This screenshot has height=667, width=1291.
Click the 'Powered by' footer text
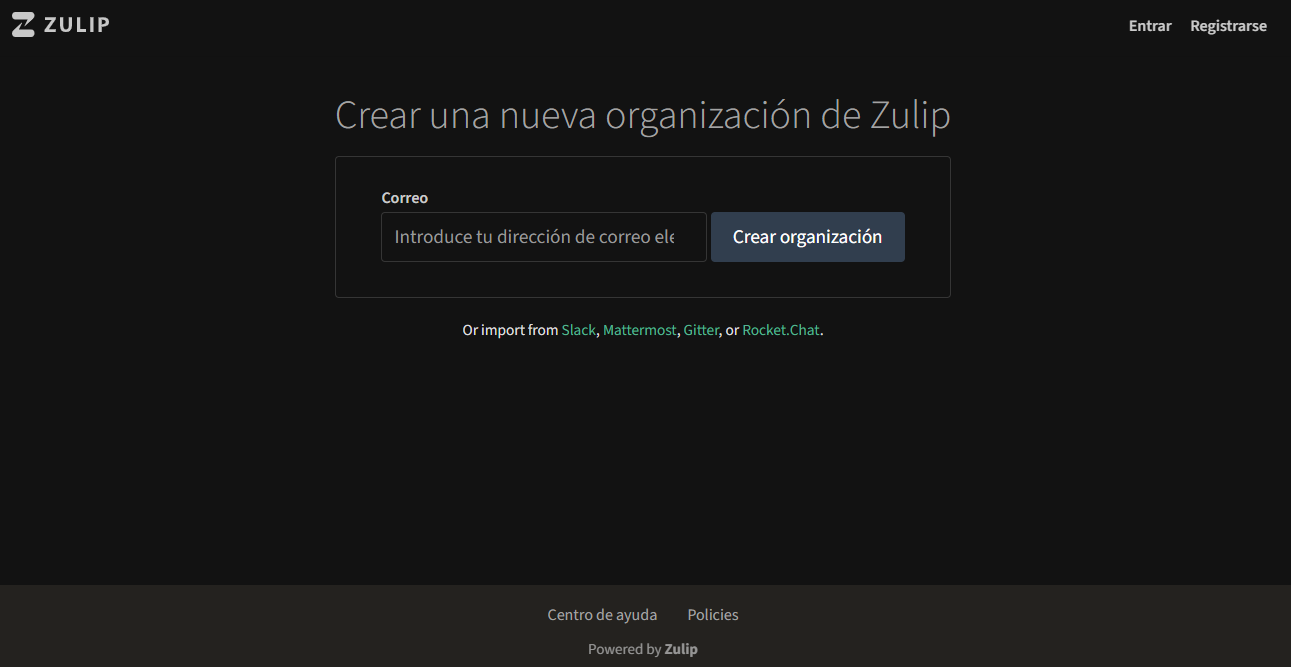pyautogui.click(x=624, y=649)
